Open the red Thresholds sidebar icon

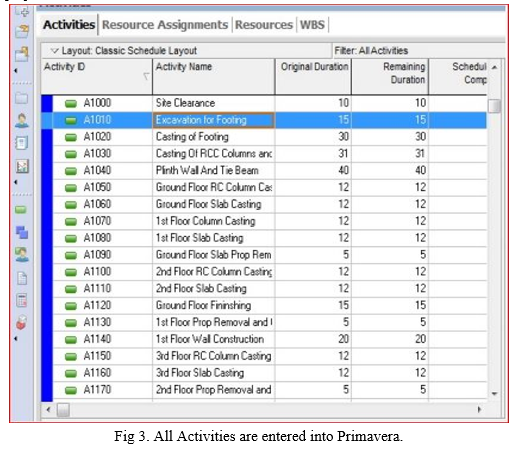21,323
